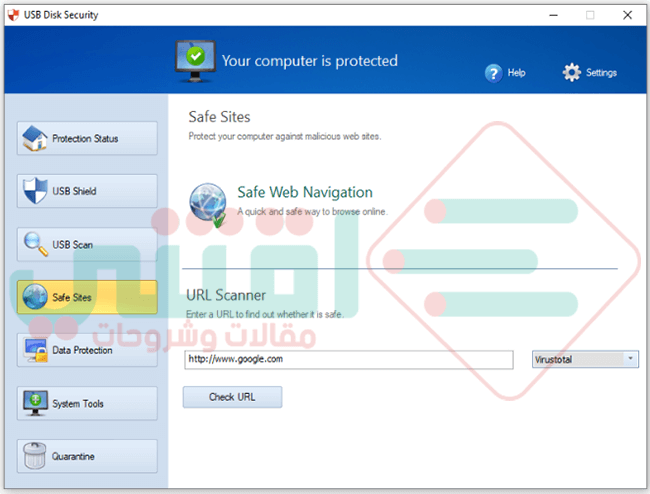Click the Help question mark icon
Screen dimensions: 650x494
pyautogui.click(x=493, y=73)
